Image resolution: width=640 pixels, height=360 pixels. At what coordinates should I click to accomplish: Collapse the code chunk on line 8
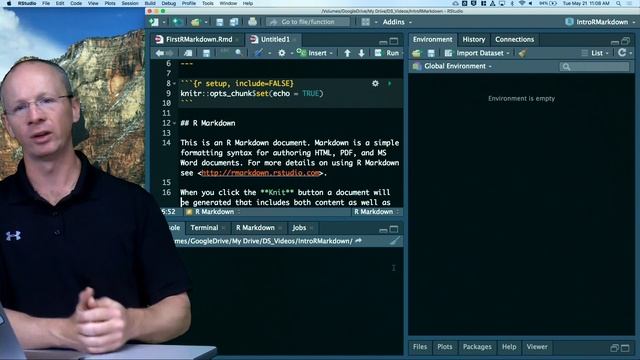click(x=174, y=84)
